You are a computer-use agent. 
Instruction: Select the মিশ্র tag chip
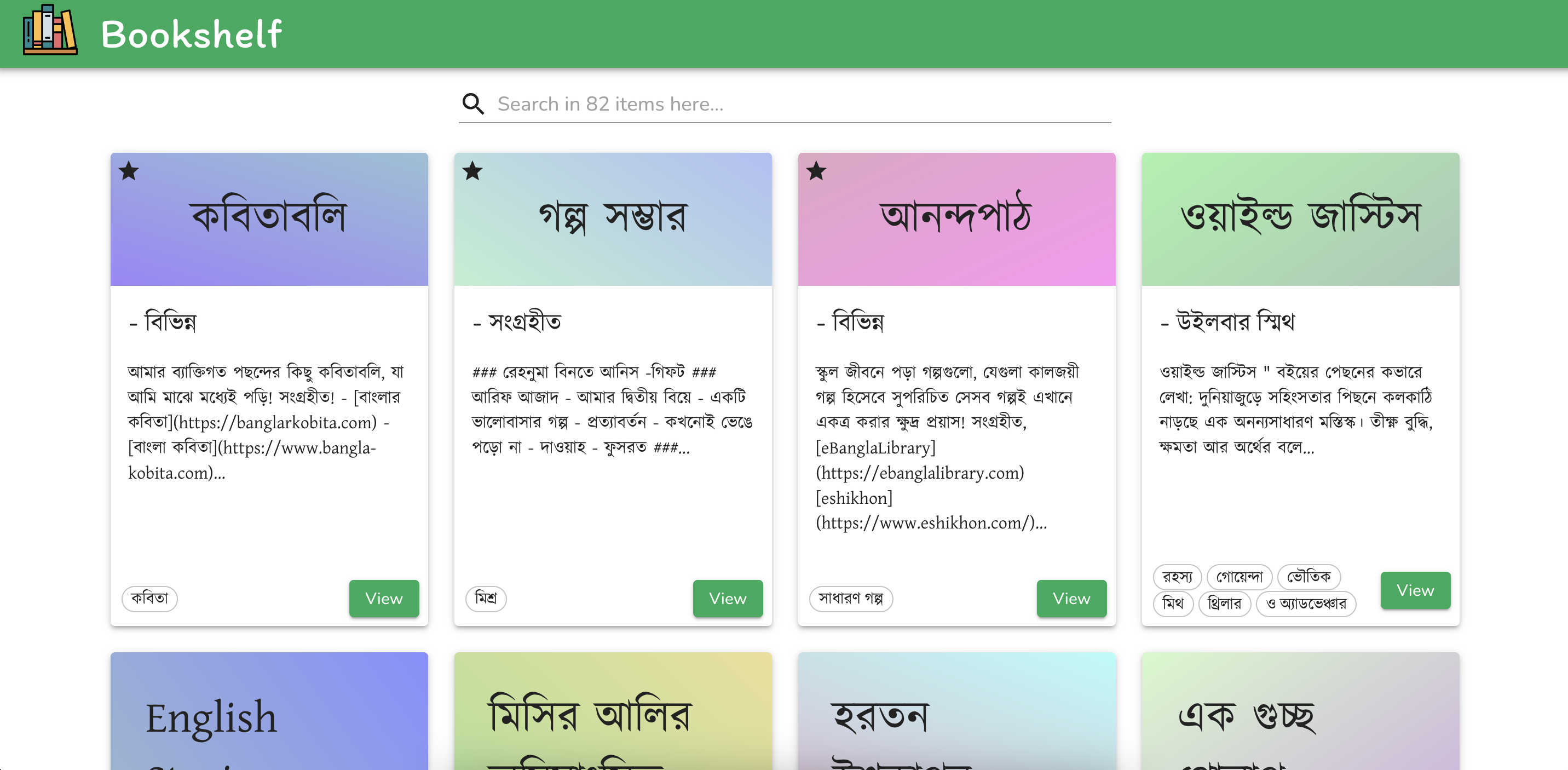486,599
